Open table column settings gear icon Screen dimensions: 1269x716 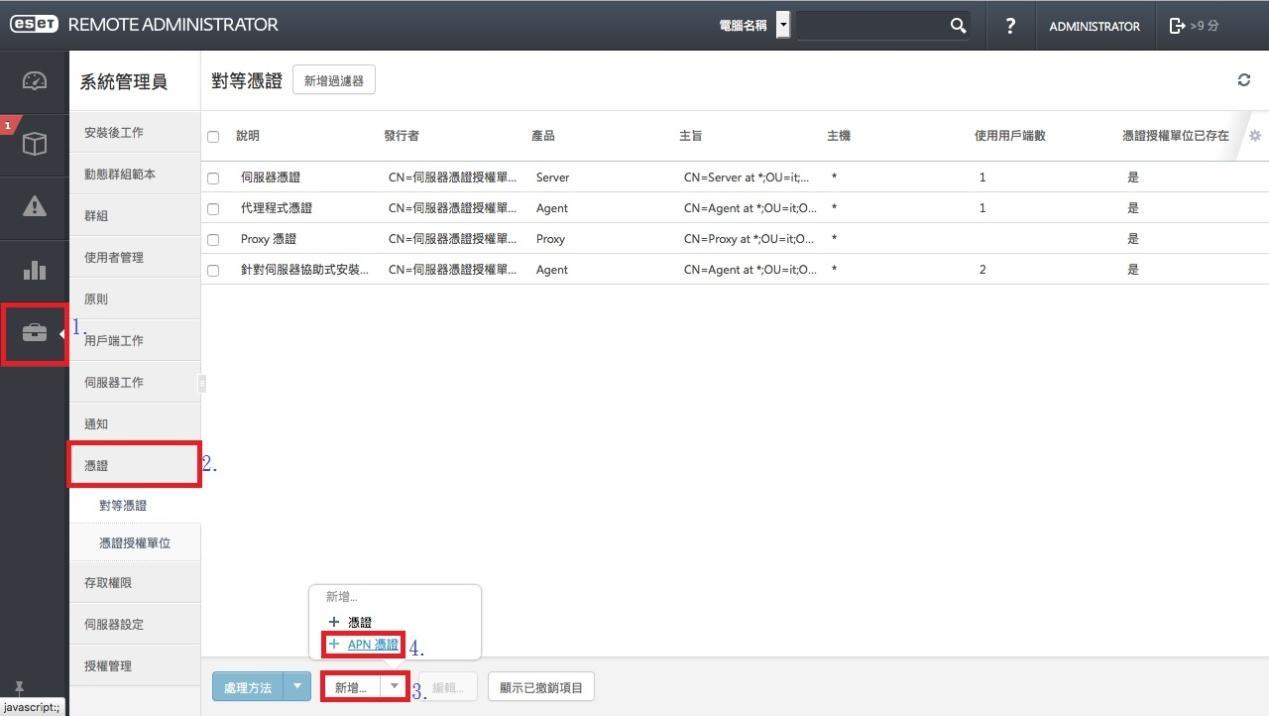point(1255,136)
